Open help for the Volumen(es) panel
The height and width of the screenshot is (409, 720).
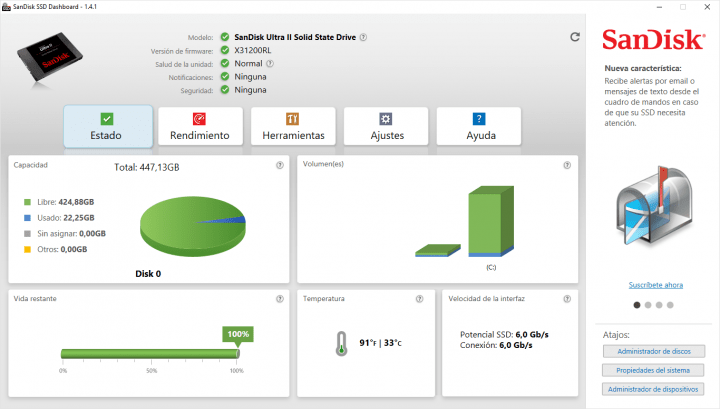(567, 165)
